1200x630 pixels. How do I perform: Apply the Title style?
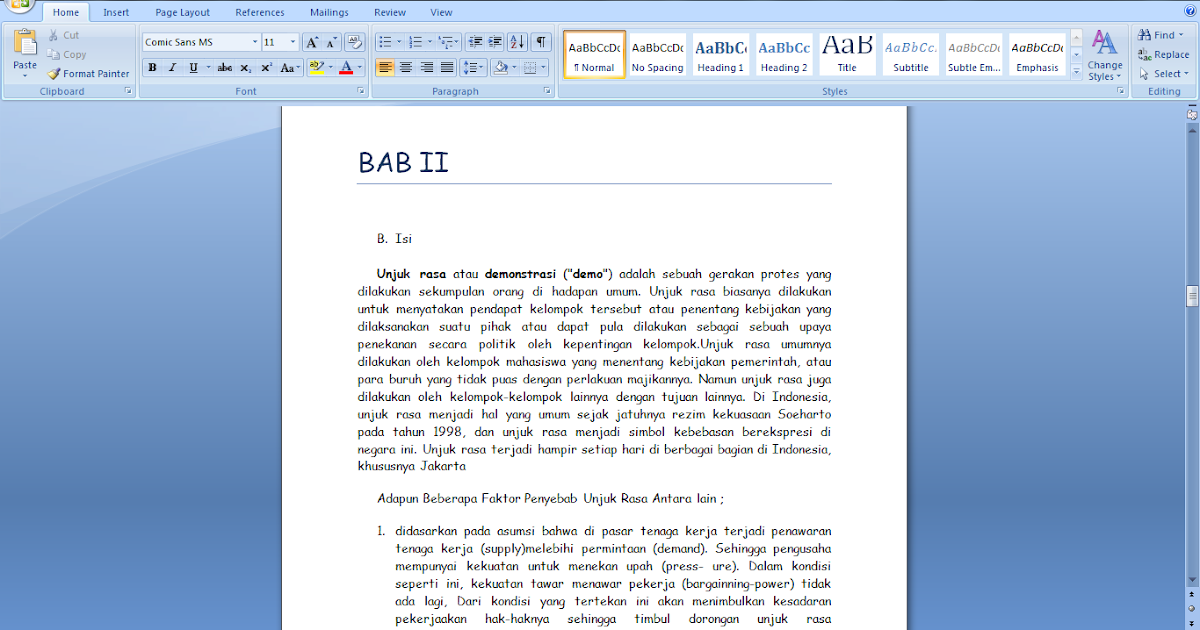coord(847,54)
